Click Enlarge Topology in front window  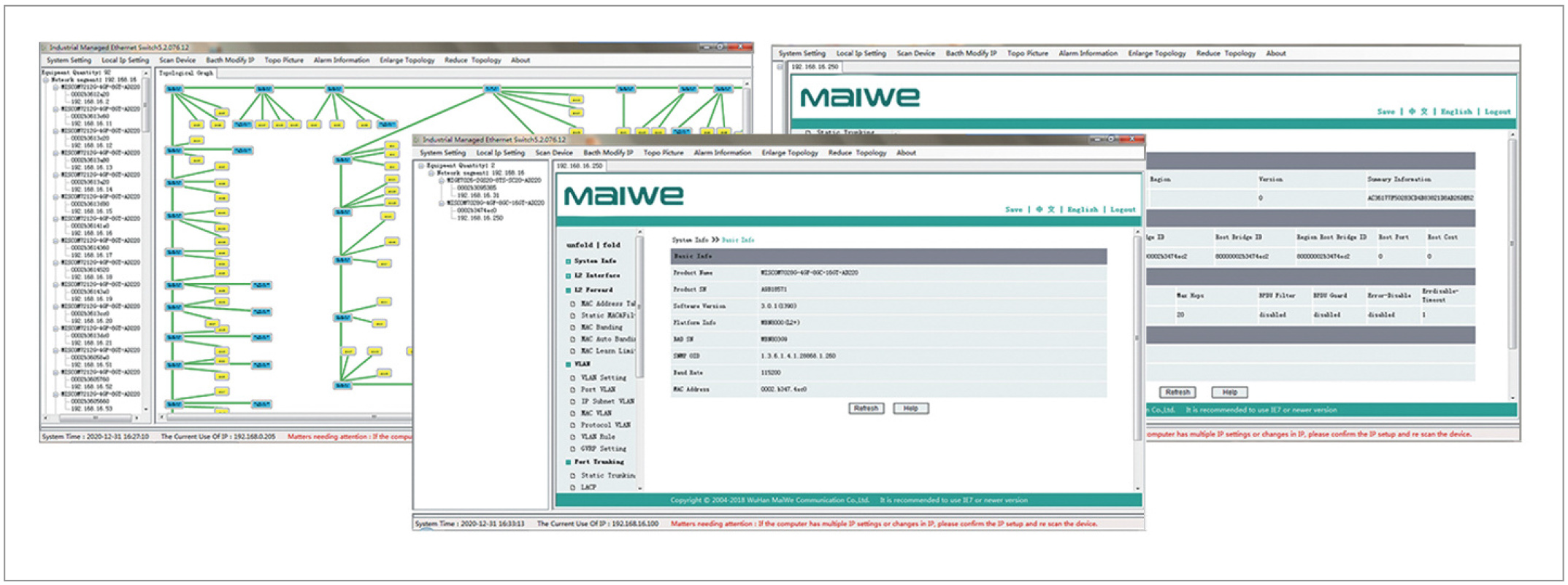point(789,153)
